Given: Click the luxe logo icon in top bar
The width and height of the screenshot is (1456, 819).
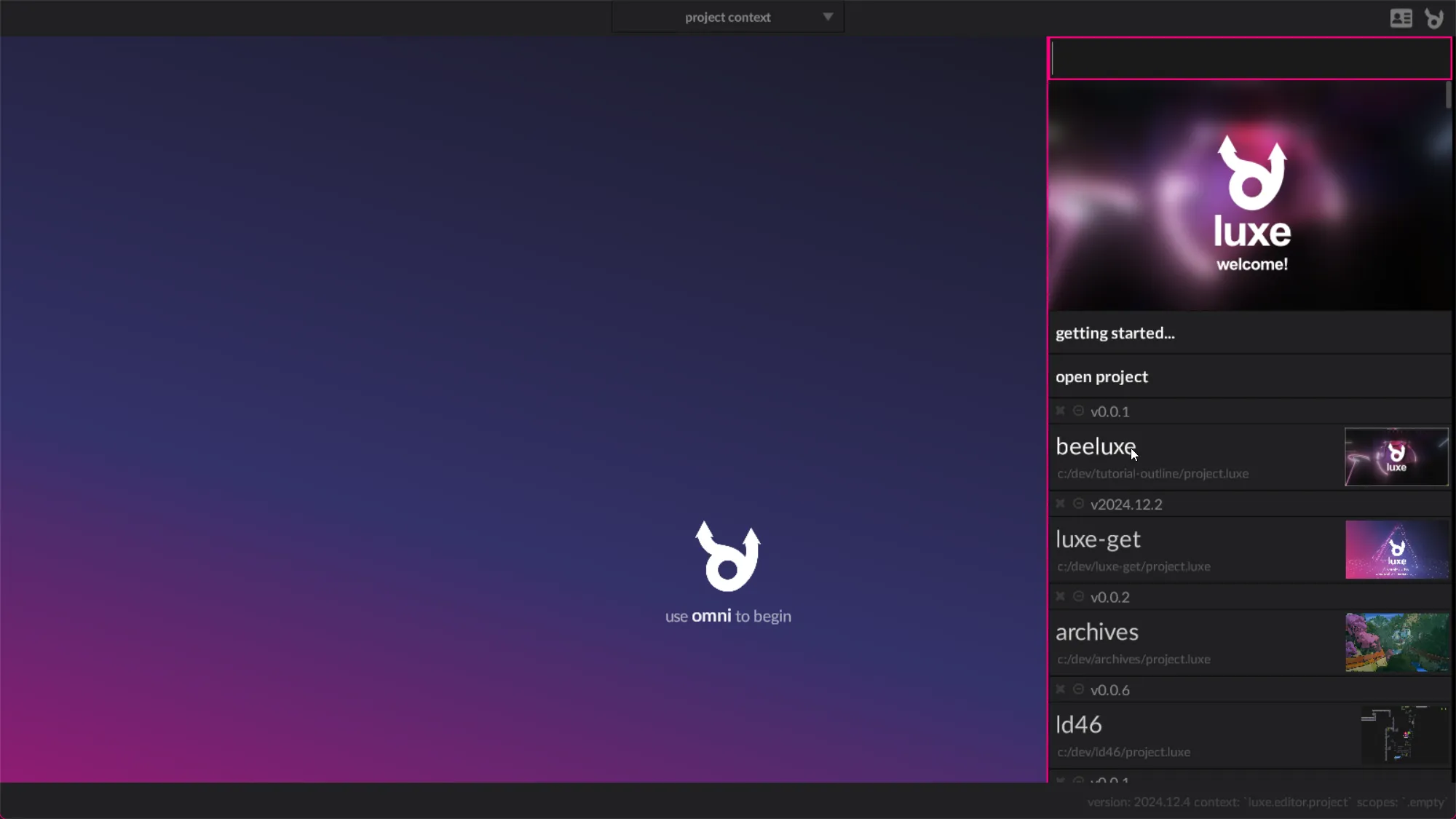Looking at the screenshot, I should click(1434, 18).
